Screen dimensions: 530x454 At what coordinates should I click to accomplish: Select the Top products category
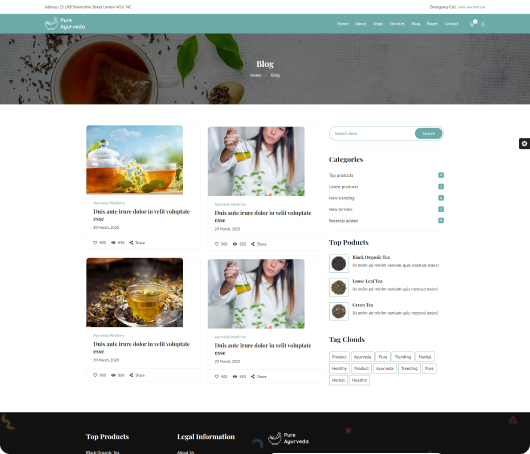[x=341, y=175]
